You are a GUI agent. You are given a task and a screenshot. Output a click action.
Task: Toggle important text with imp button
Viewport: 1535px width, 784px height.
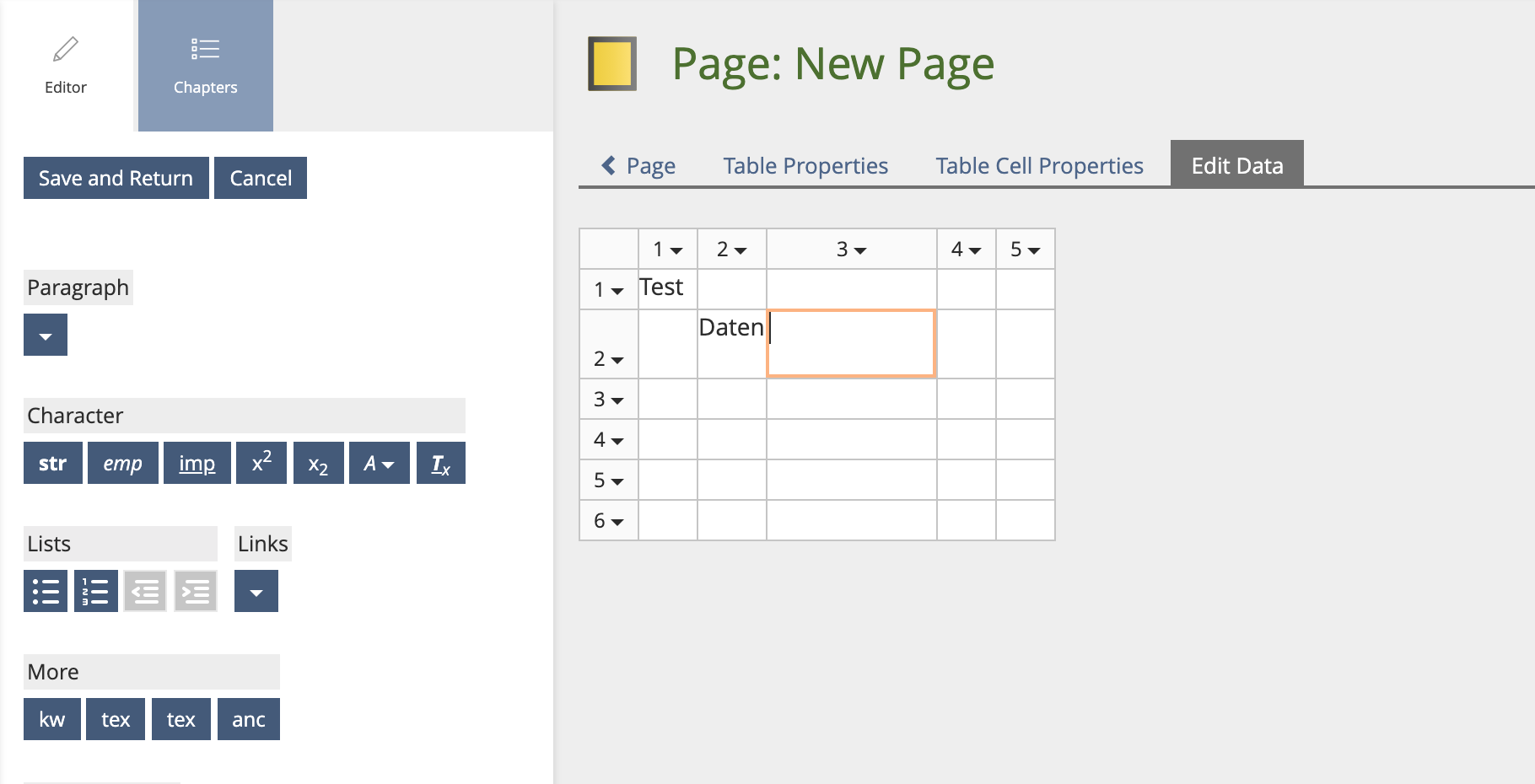[197, 463]
